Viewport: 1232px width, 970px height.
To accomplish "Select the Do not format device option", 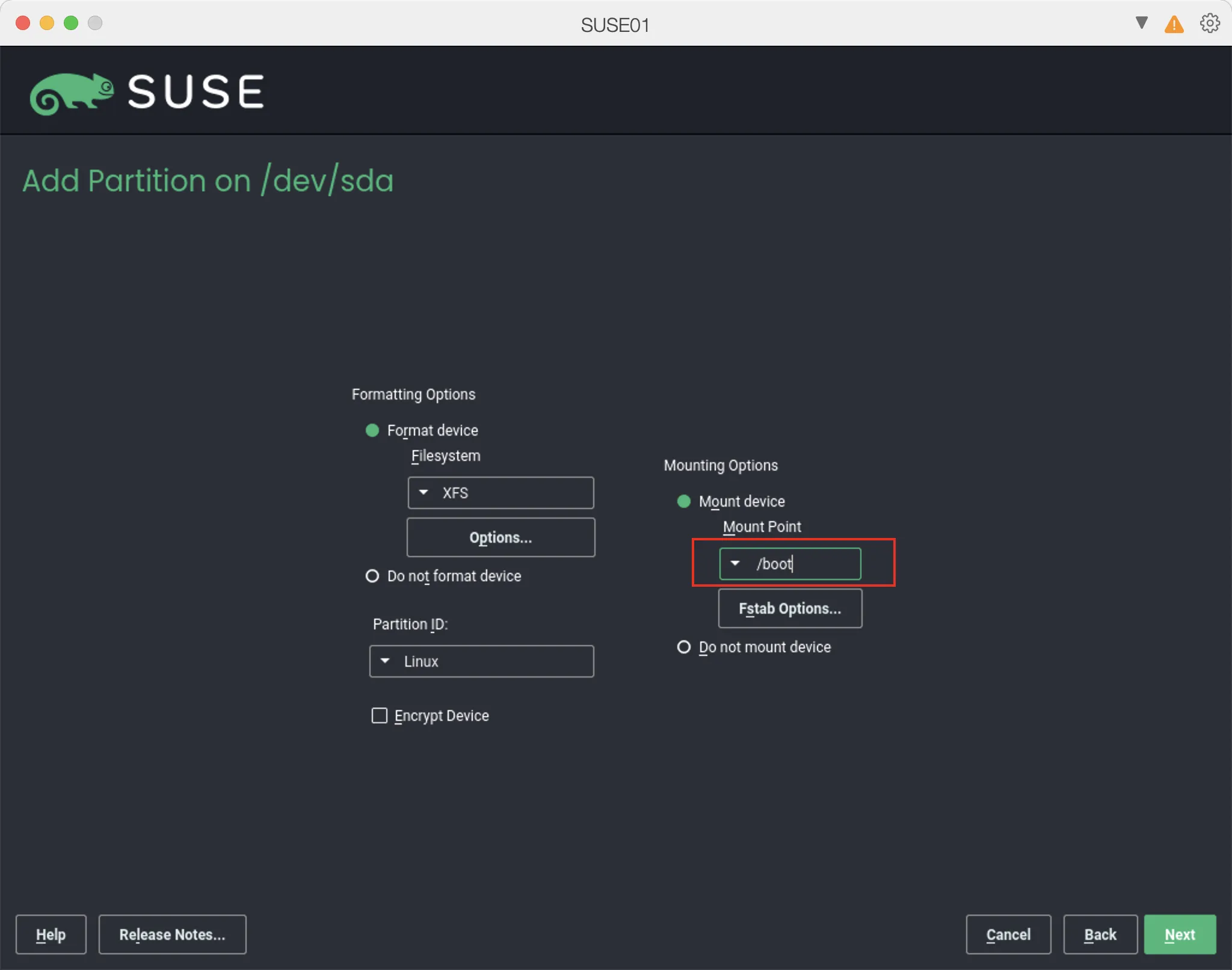I will [373, 576].
